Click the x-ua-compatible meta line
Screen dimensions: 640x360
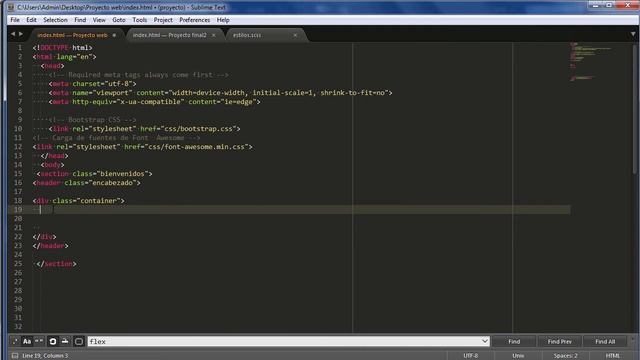(x=154, y=102)
